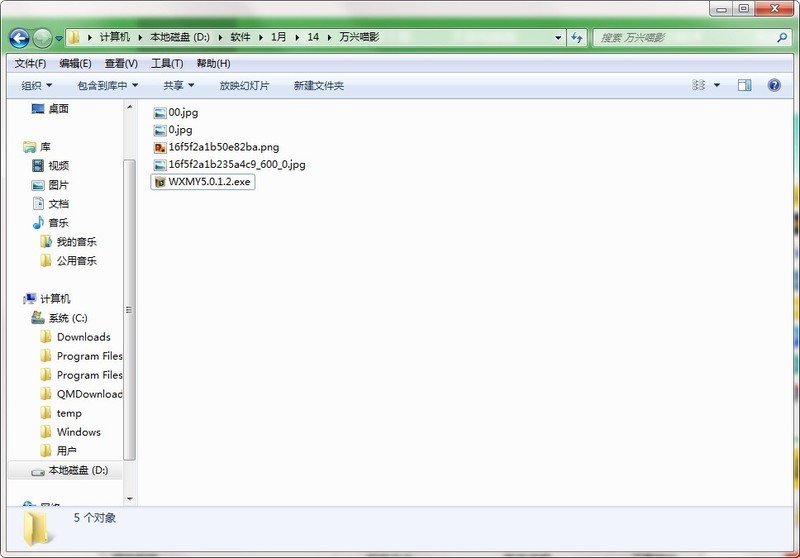Click the refresh button beside address bar

577,37
